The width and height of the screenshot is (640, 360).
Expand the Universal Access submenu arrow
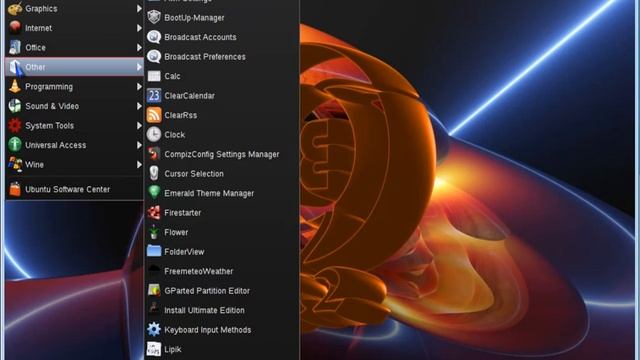[139, 145]
